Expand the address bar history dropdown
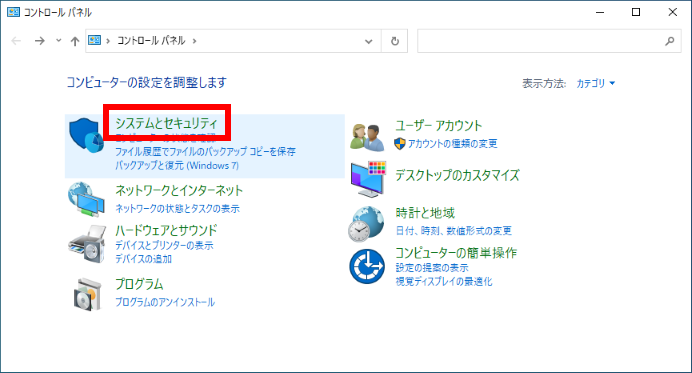This screenshot has width=692, height=373. point(369,41)
